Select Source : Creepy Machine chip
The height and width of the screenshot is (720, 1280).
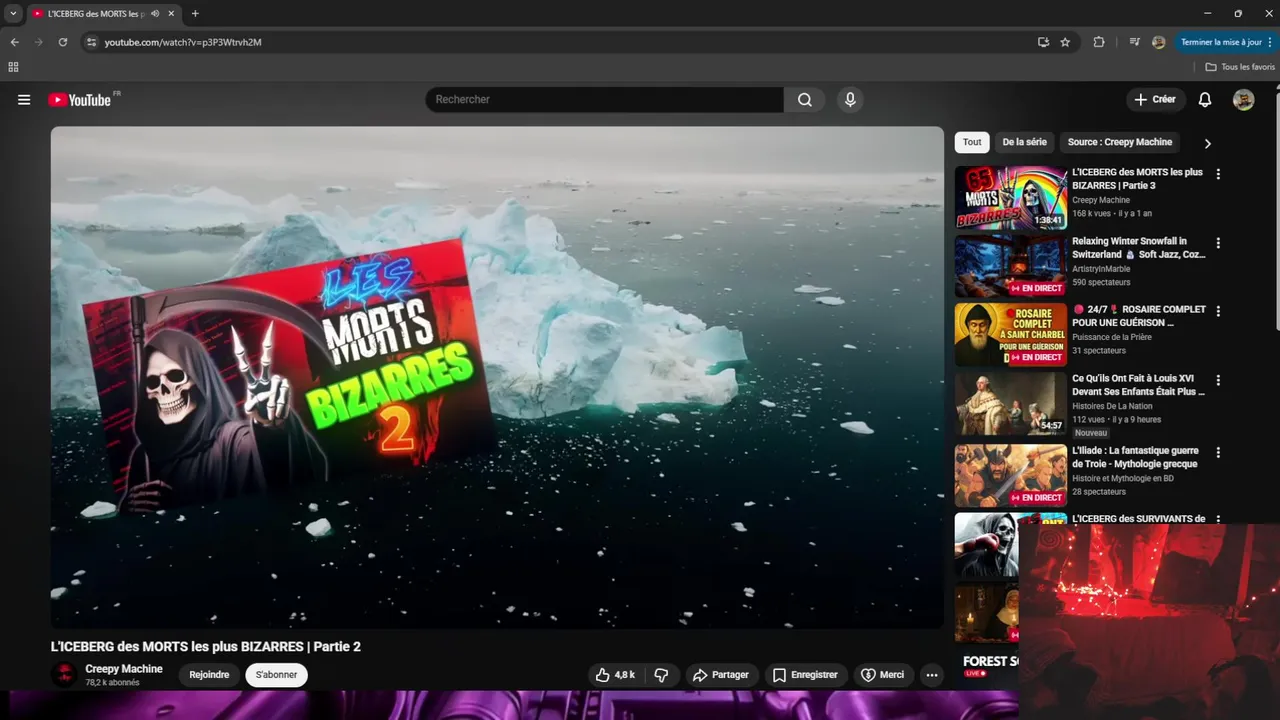click(1119, 142)
